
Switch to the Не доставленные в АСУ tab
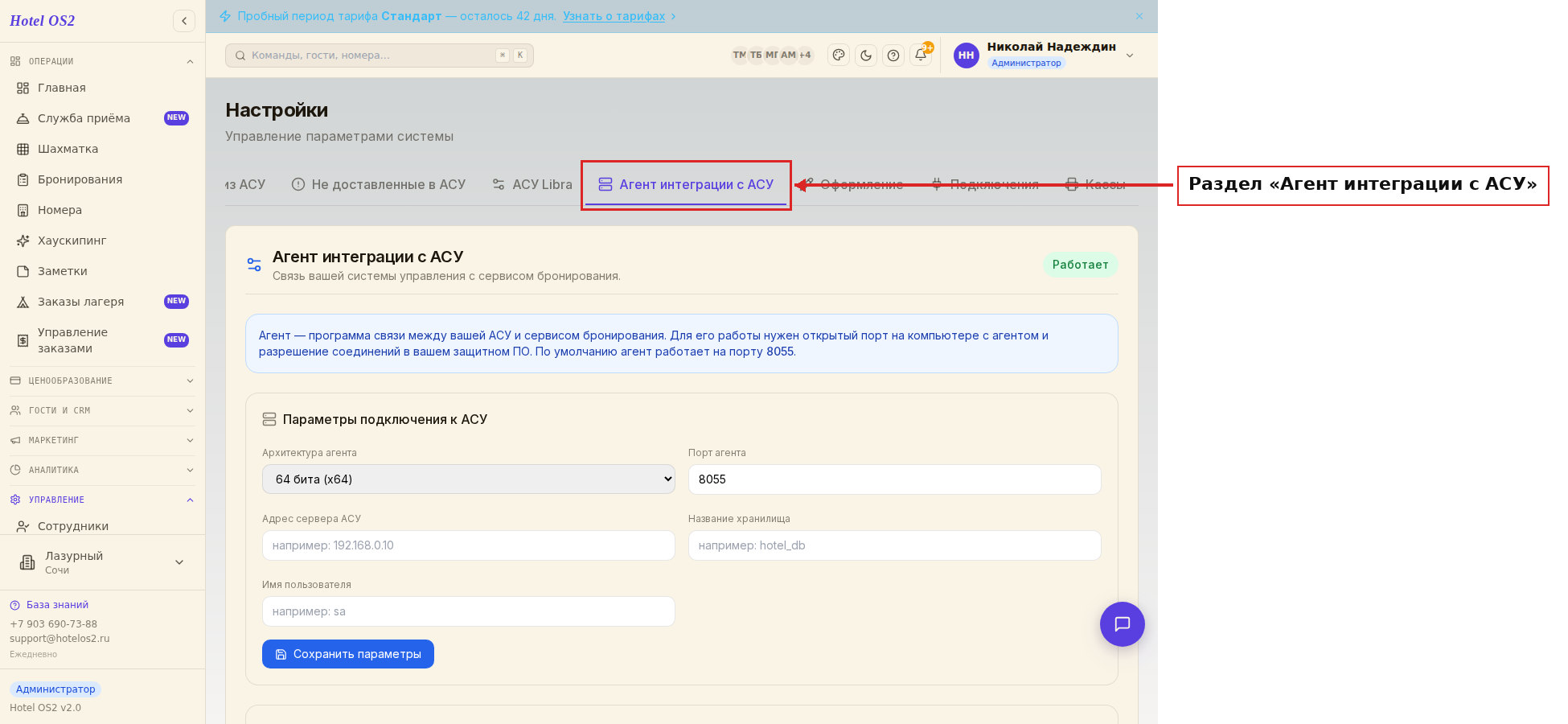pyautogui.click(x=378, y=185)
